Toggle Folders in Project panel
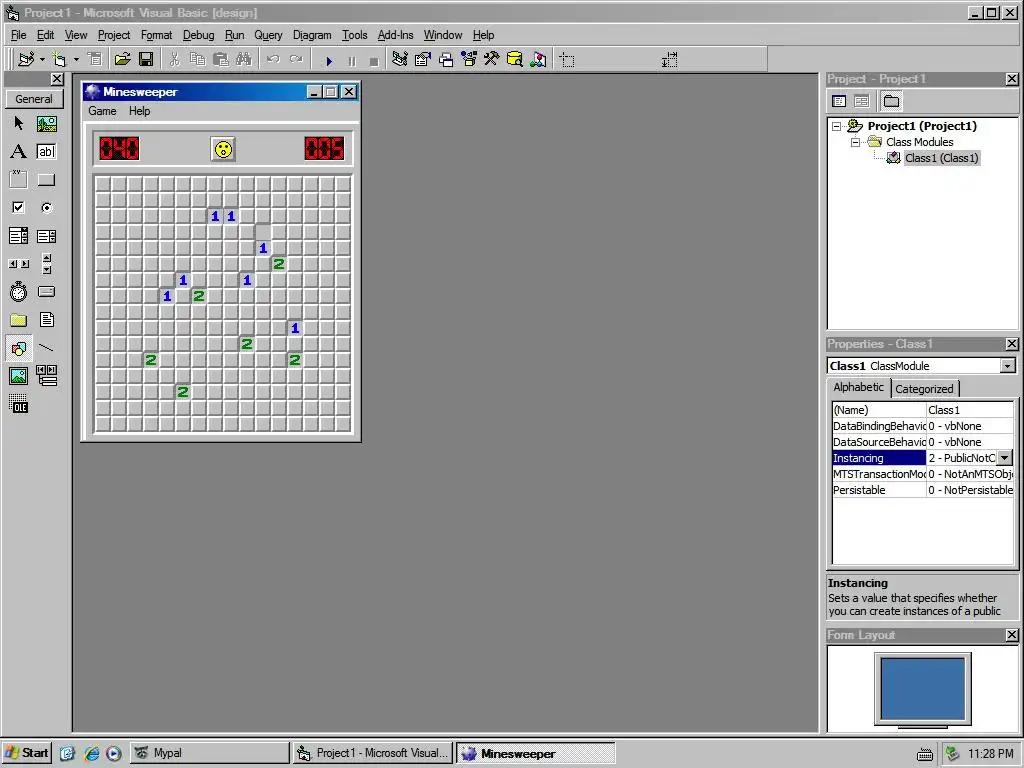1024x768 pixels. (891, 101)
